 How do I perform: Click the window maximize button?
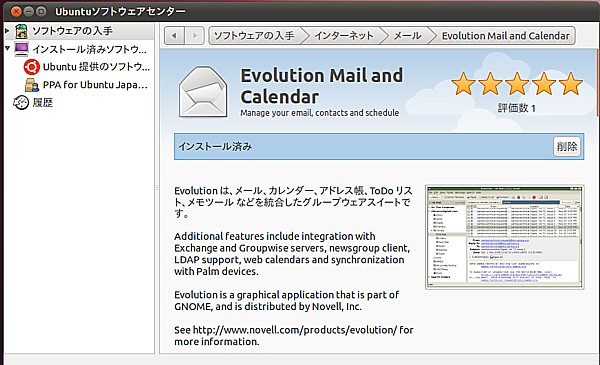[41, 11]
